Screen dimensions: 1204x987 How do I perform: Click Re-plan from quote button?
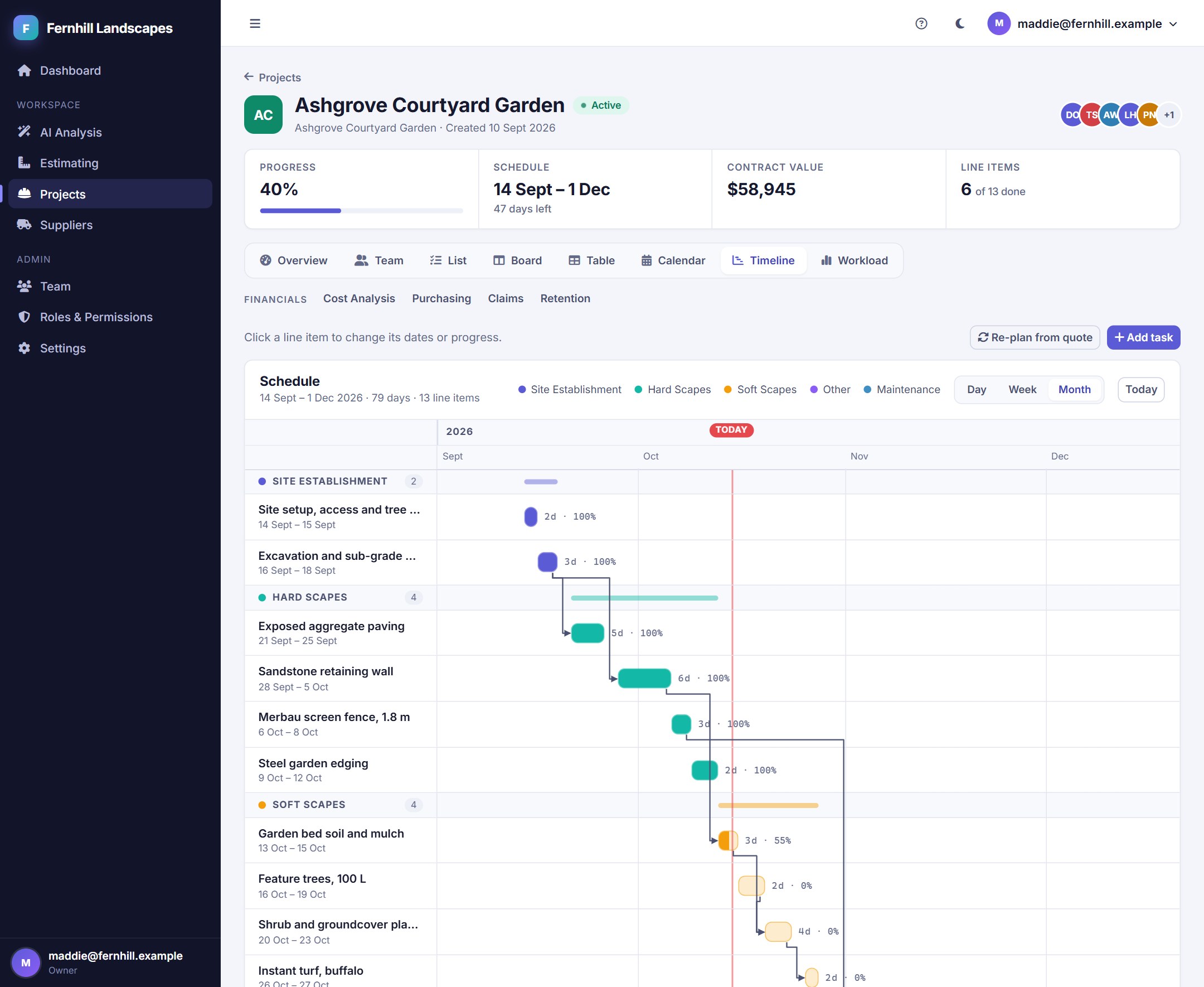pos(1035,337)
